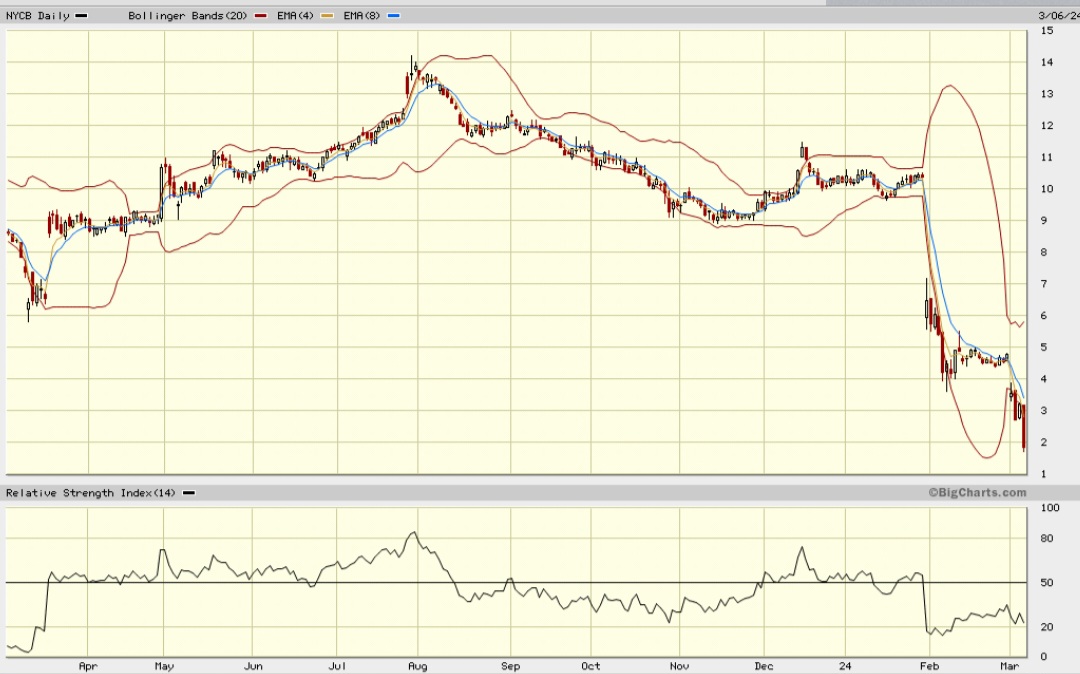Select the EMA(8) legend label
1080x674 pixels.
click(362, 15)
